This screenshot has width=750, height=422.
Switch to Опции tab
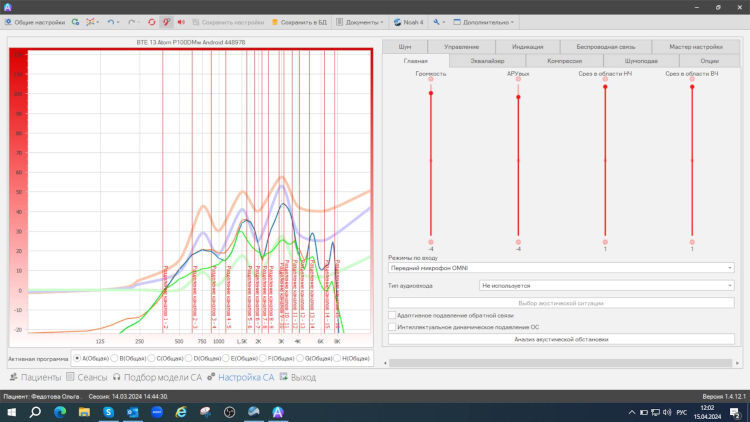[709, 61]
